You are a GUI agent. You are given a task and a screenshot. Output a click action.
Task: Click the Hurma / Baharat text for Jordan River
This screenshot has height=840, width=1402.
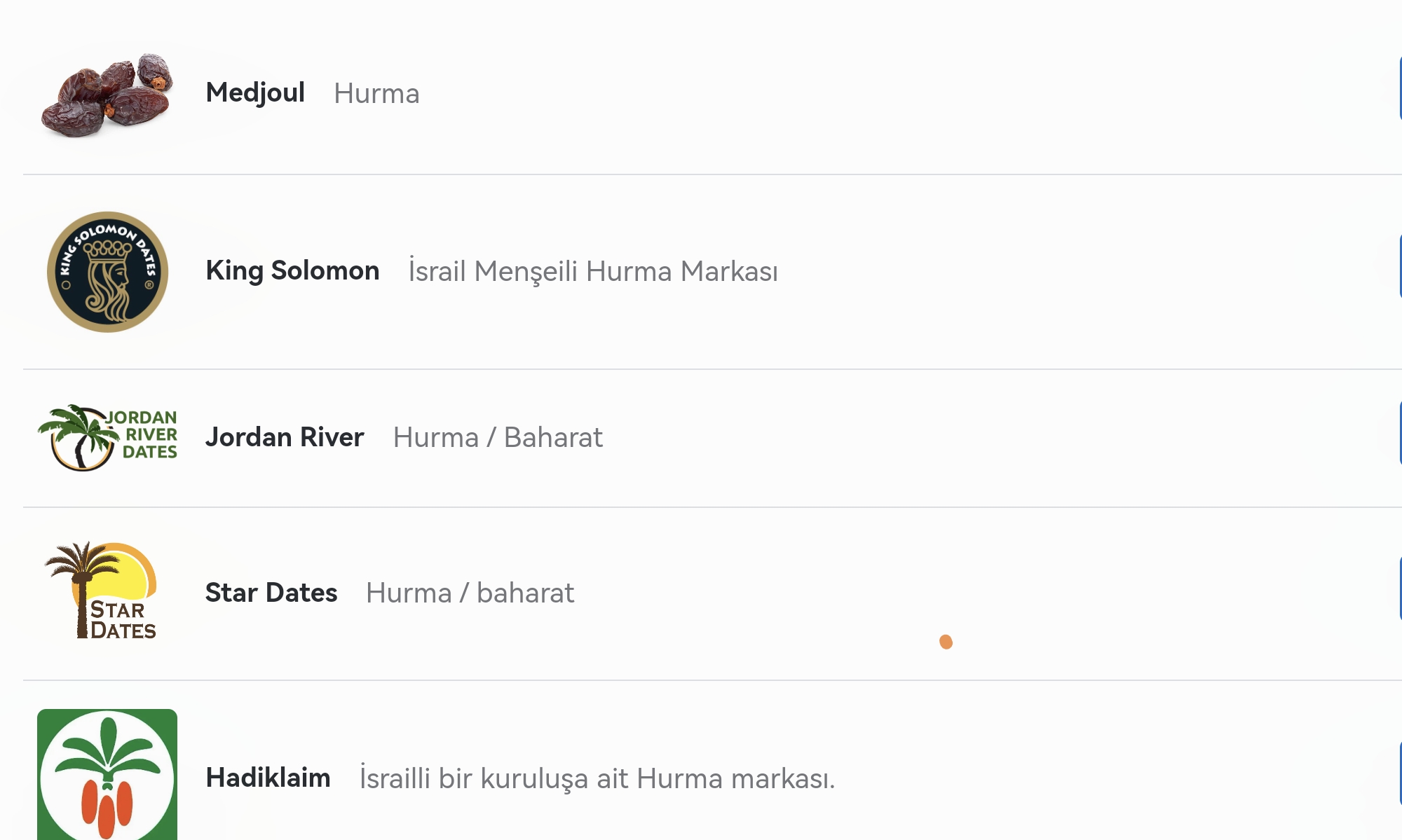pyautogui.click(x=498, y=437)
